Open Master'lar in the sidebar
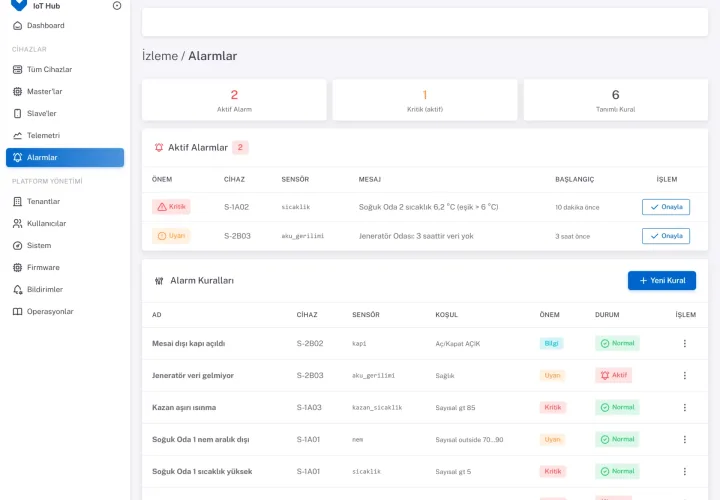The image size is (720, 500). (65, 91)
